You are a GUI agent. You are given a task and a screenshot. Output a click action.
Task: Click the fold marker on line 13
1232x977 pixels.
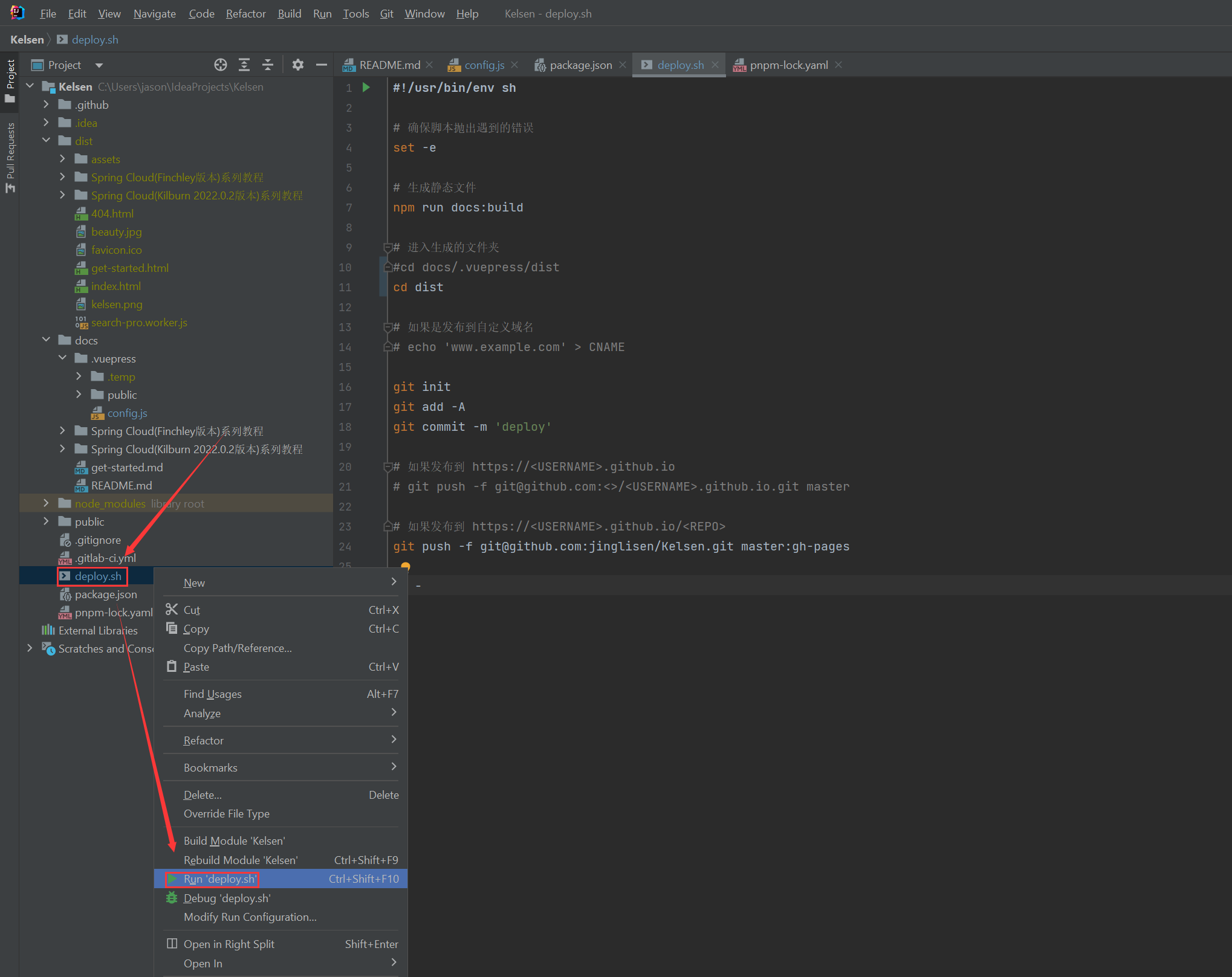[387, 327]
